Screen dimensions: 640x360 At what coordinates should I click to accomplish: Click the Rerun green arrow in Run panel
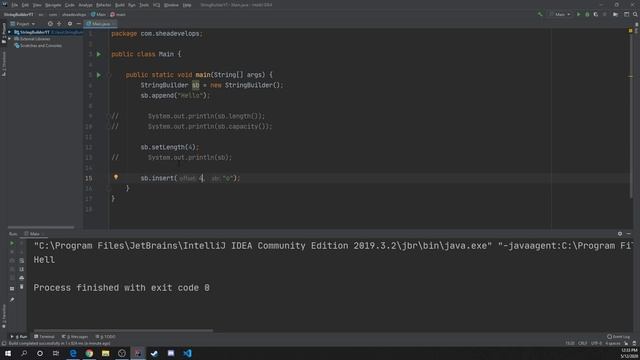(12, 243)
